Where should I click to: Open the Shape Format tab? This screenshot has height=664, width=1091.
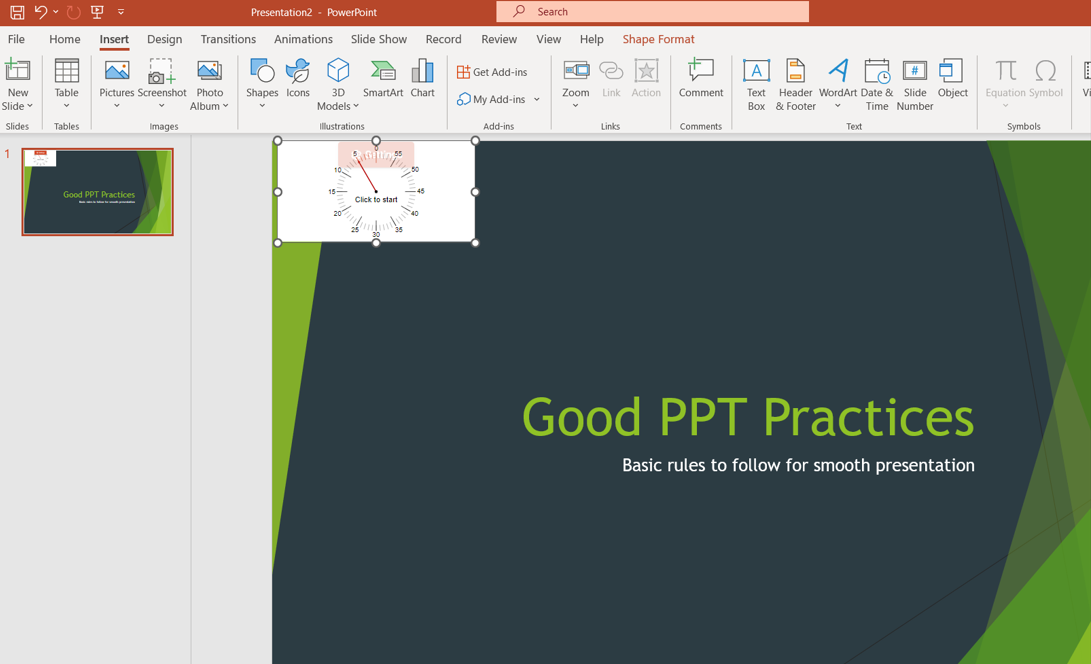coord(658,39)
